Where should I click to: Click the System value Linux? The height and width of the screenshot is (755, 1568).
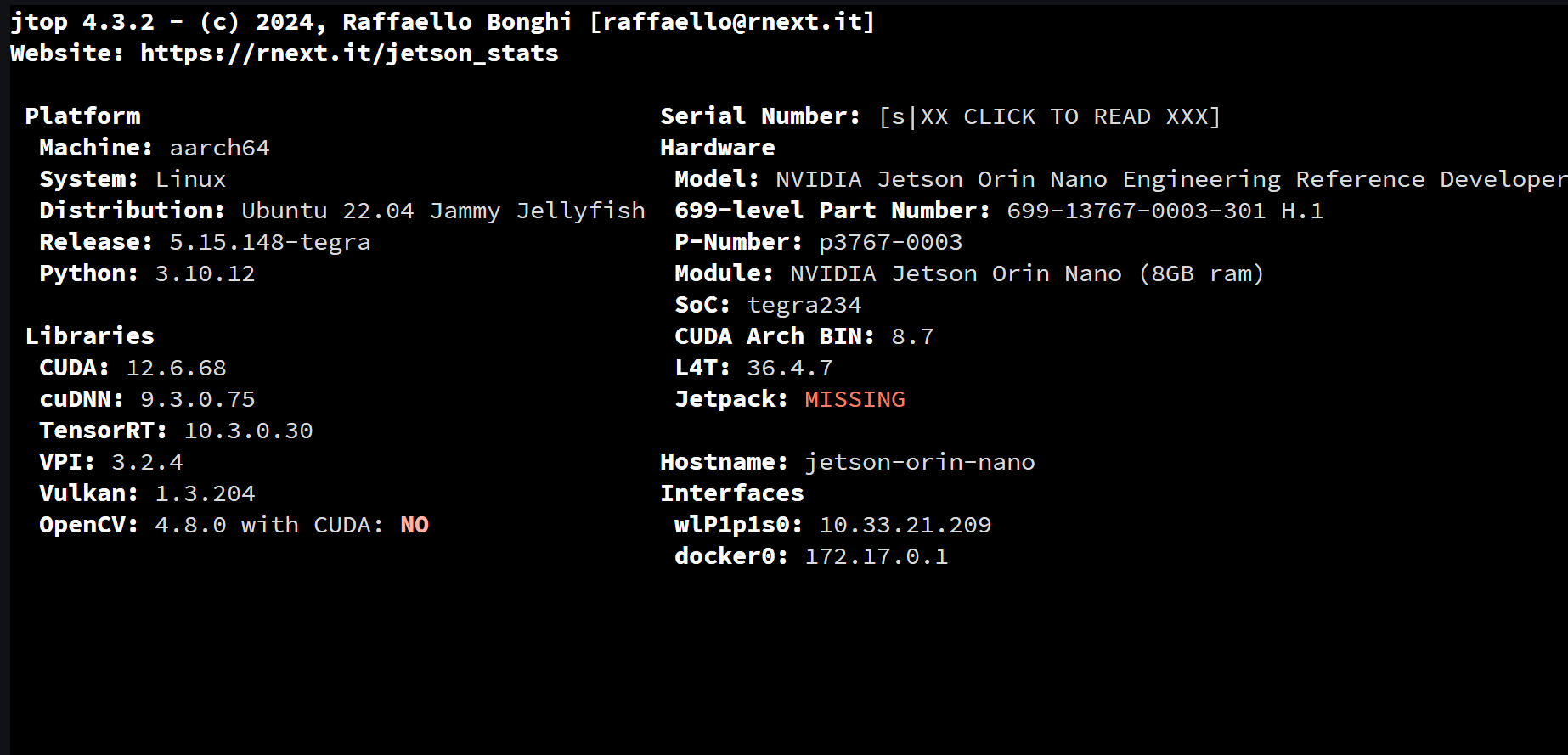pyautogui.click(x=190, y=179)
